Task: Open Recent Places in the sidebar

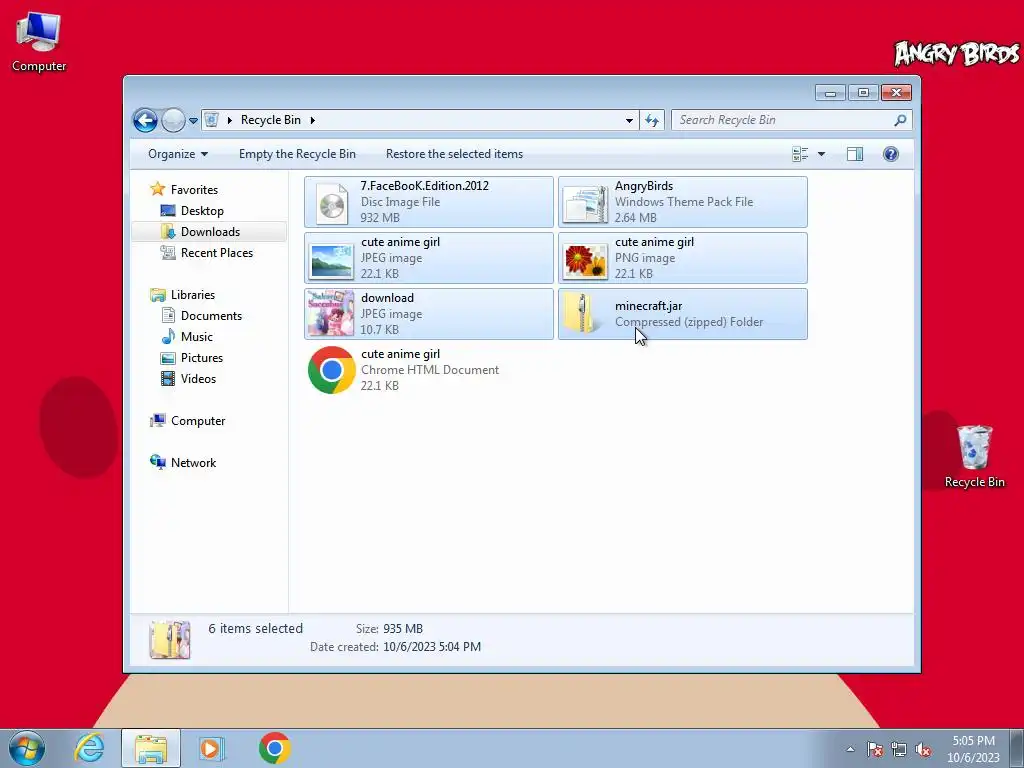Action: pyautogui.click(x=217, y=253)
